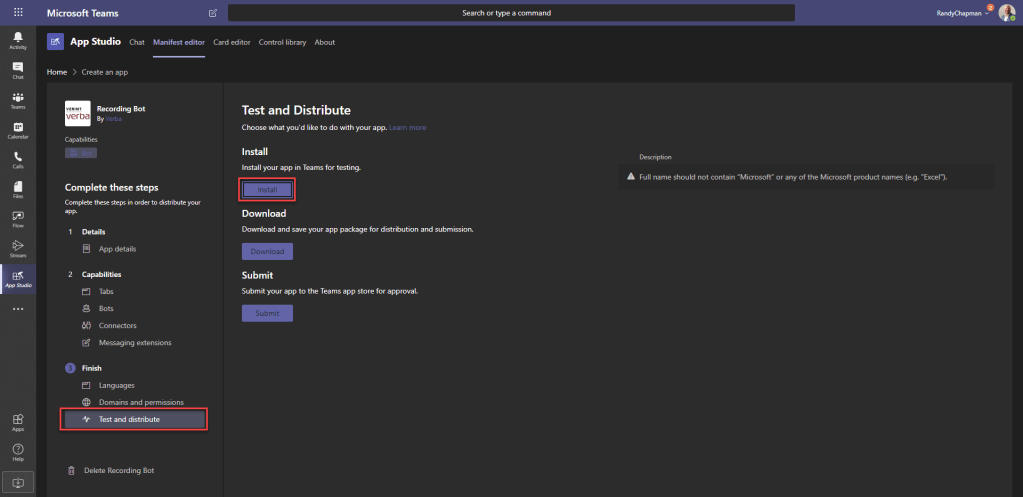Viewport: 1023px width, 497px height.
Task: Open Chat in the left rail
Action: coord(18,70)
